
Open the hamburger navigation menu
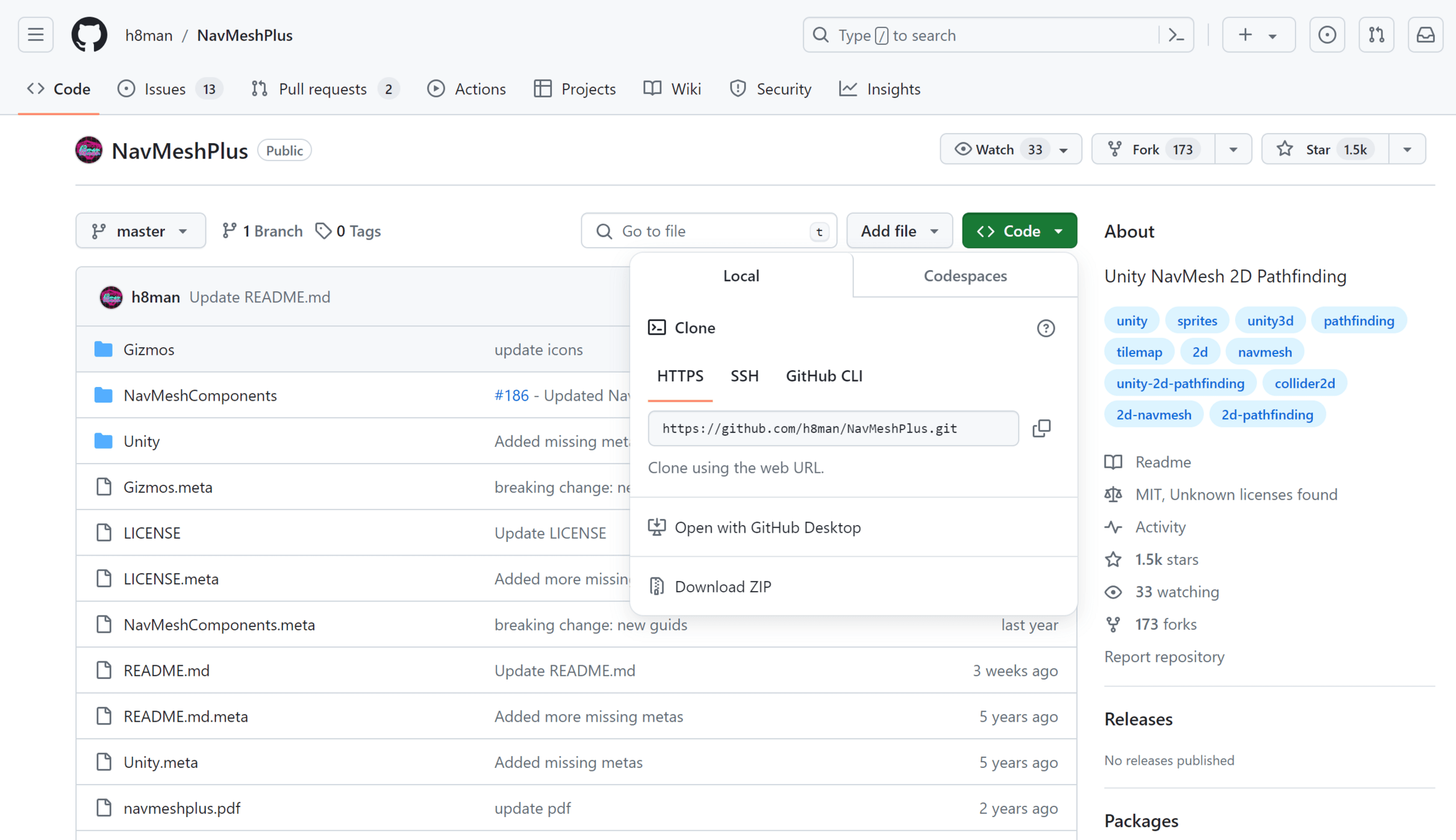coord(35,35)
